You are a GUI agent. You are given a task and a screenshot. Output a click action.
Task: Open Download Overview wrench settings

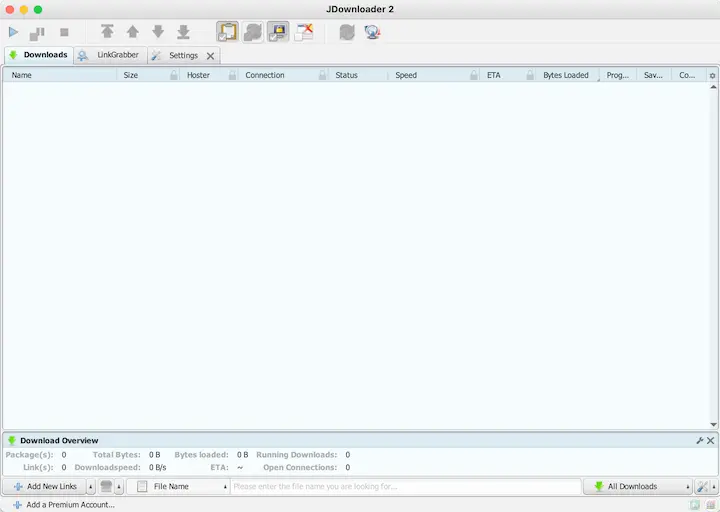(x=700, y=440)
